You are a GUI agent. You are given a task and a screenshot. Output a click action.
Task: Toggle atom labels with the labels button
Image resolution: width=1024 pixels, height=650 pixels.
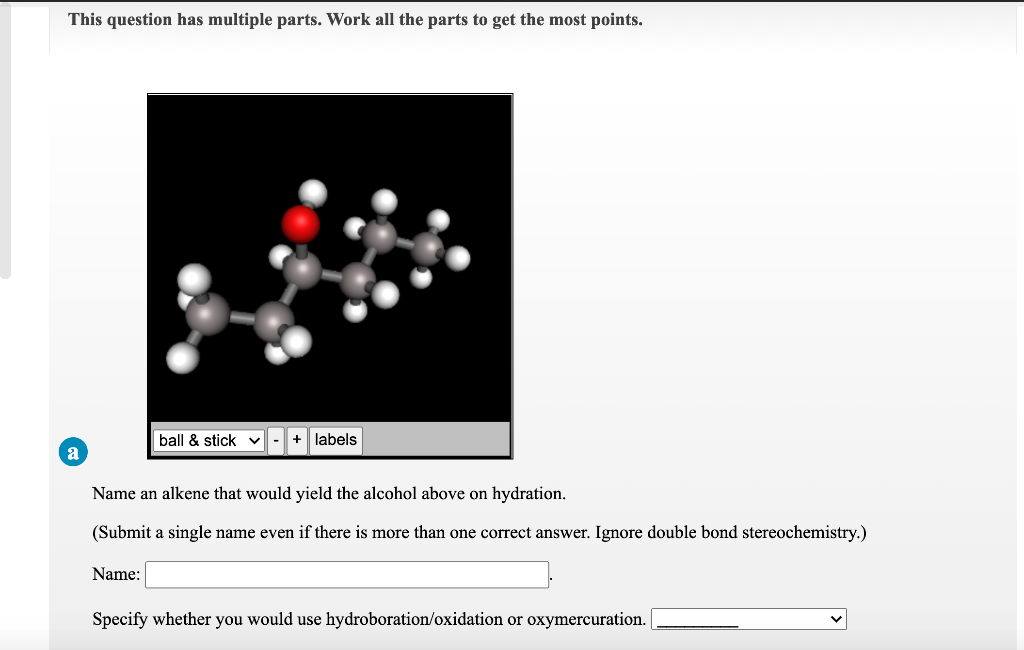tap(335, 440)
